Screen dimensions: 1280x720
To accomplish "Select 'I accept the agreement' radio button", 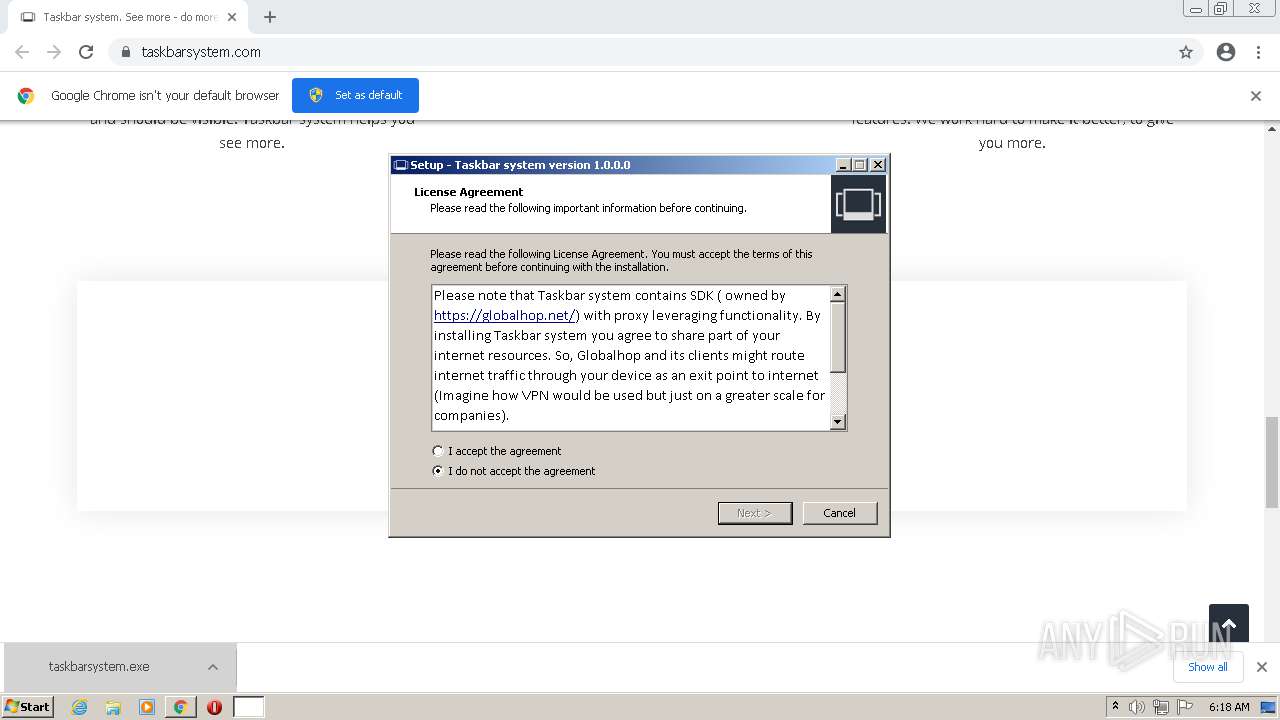I will pyautogui.click(x=437, y=451).
